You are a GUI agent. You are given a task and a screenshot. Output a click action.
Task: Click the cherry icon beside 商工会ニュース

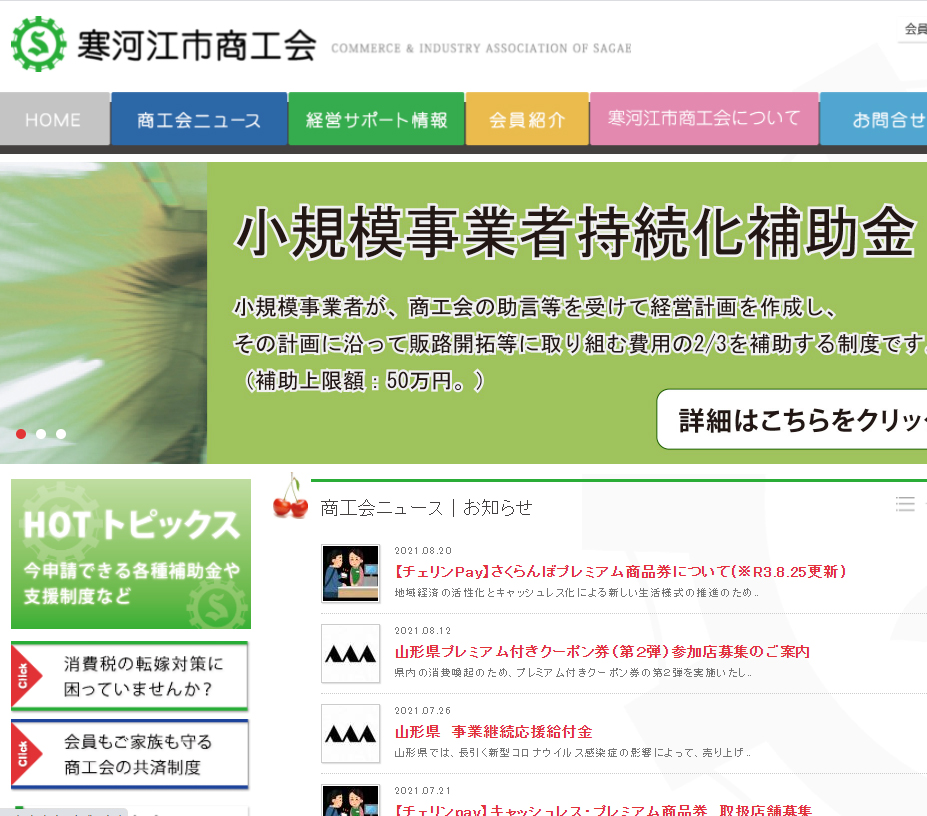(x=290, y=497)
